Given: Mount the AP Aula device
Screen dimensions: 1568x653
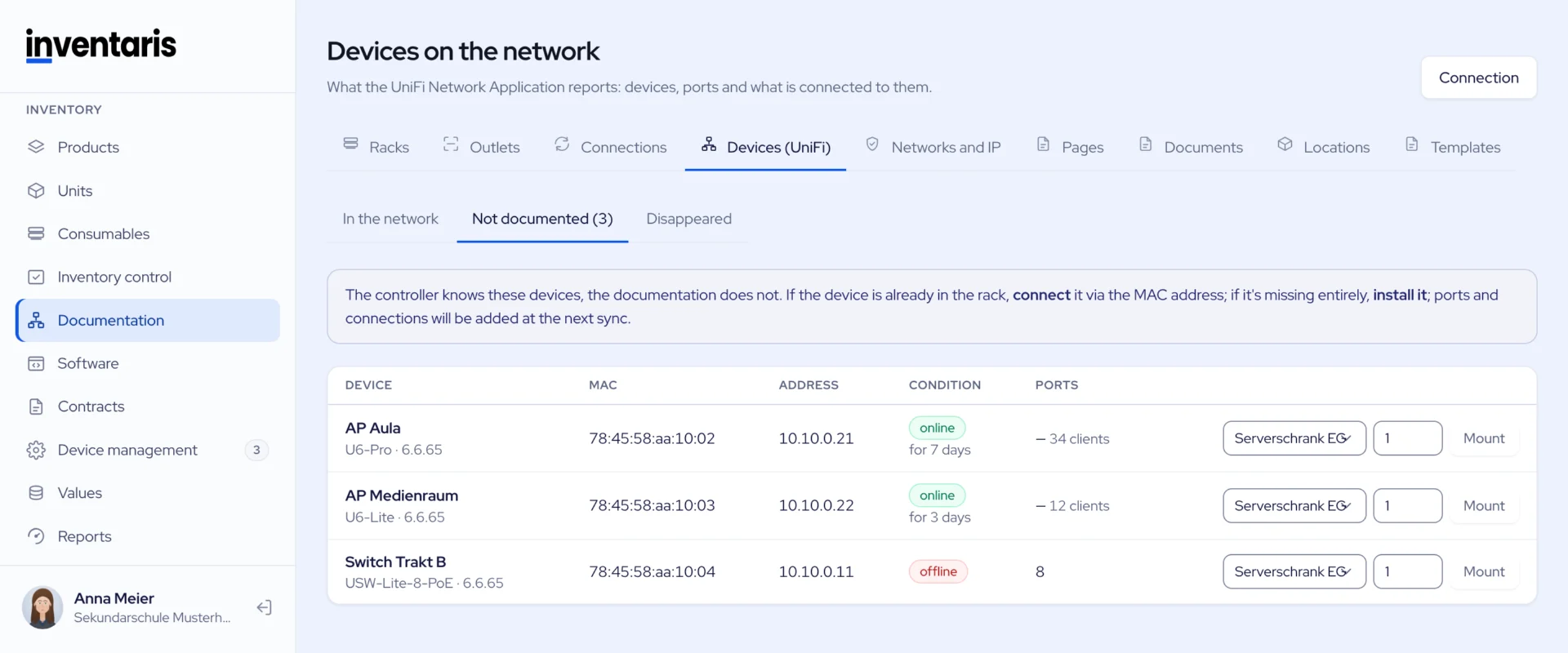Looking at the screenshot, I should (1484, 438).
